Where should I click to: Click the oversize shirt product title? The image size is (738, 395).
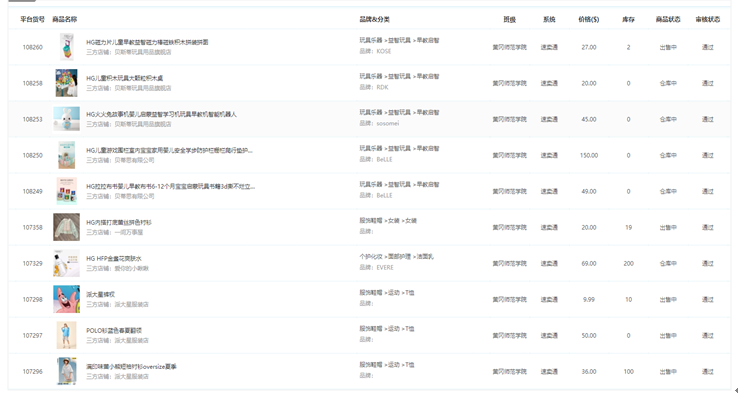click(131, 366)
